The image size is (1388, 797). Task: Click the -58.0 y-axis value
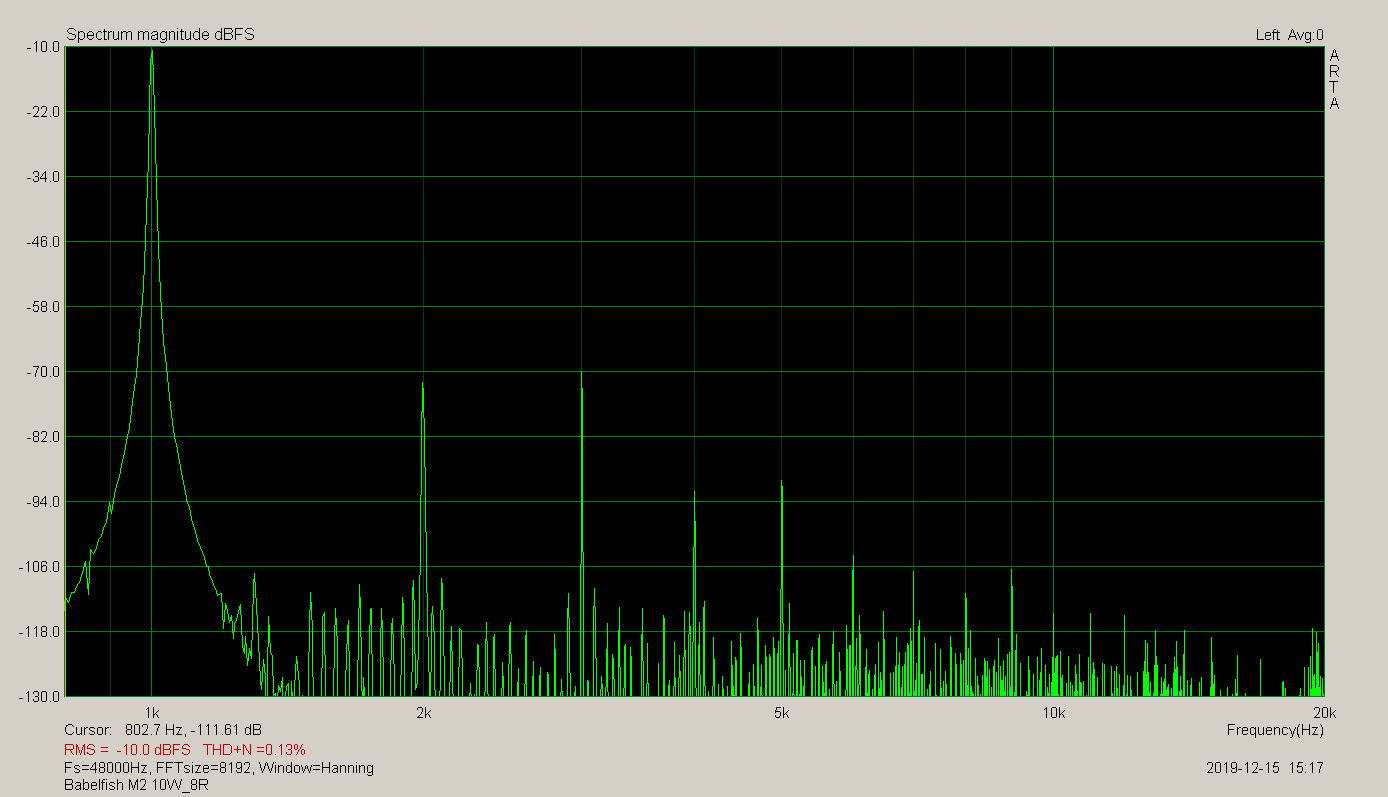(x=43, y=307)
